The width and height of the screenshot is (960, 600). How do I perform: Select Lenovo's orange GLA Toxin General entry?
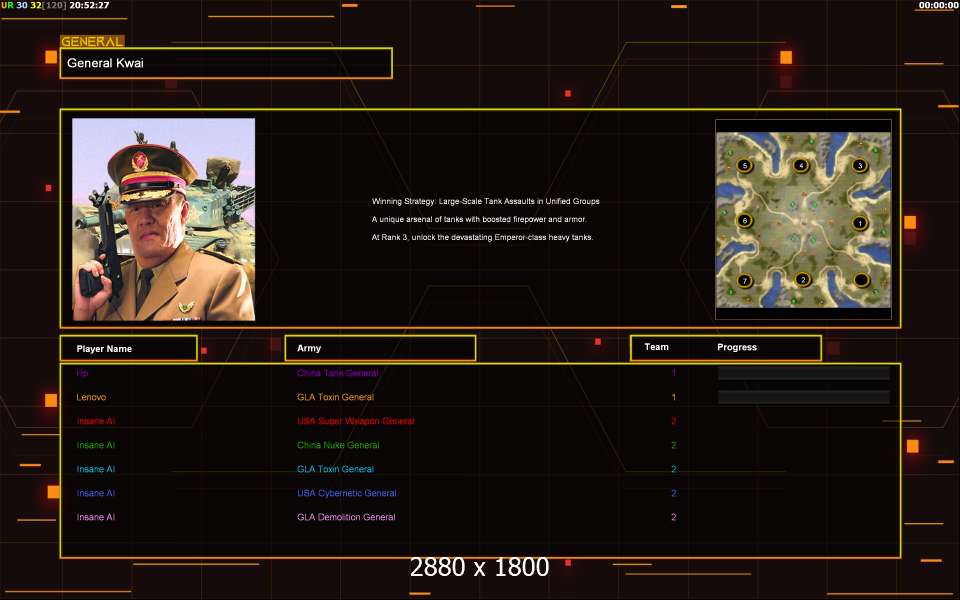click(335, 397)
